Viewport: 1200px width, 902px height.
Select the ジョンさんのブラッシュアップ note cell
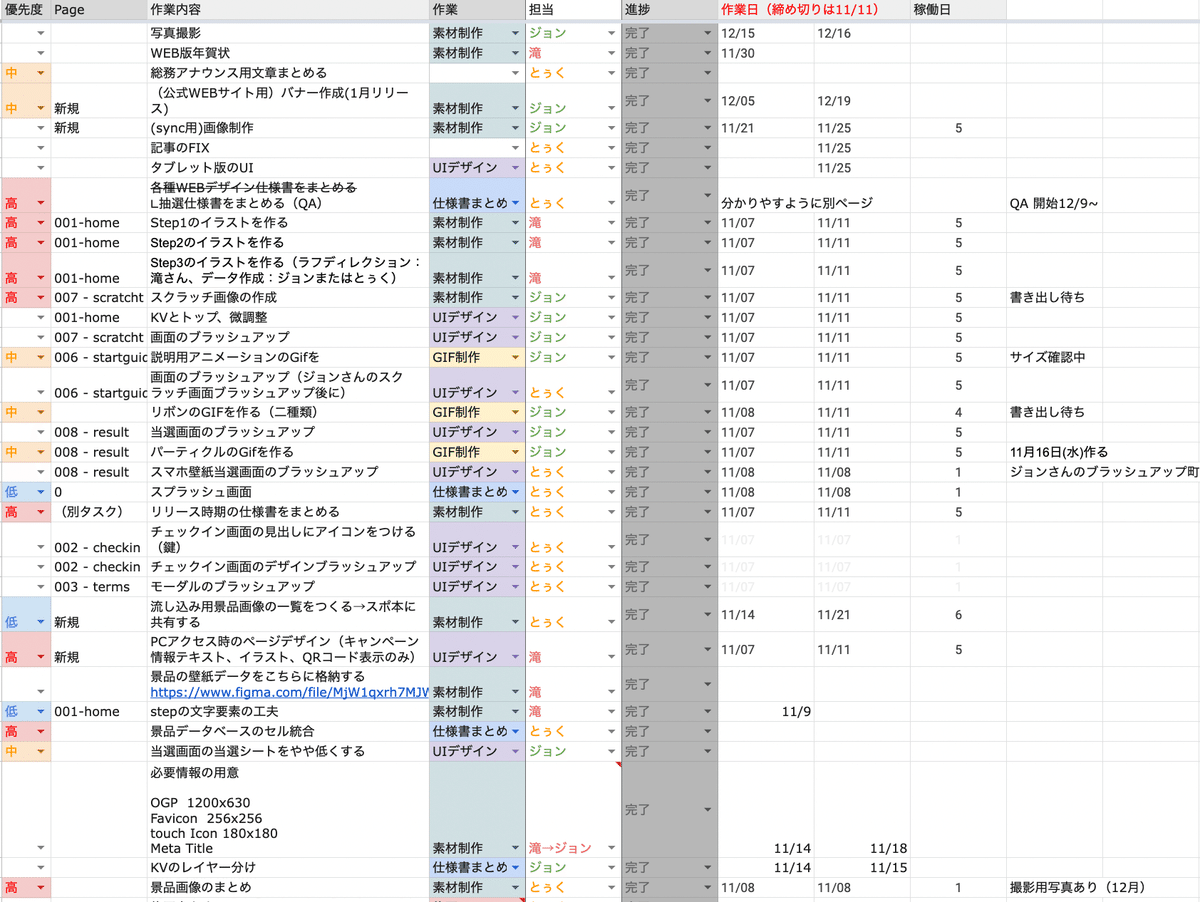point(1103,472)
